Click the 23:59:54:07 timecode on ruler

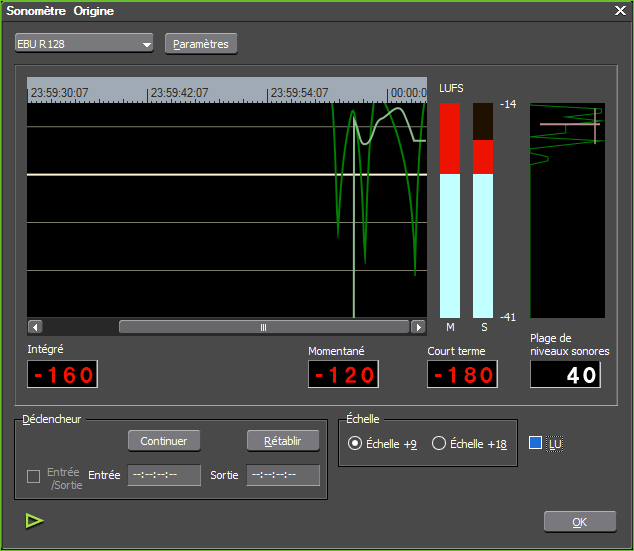tap(299, 93)
